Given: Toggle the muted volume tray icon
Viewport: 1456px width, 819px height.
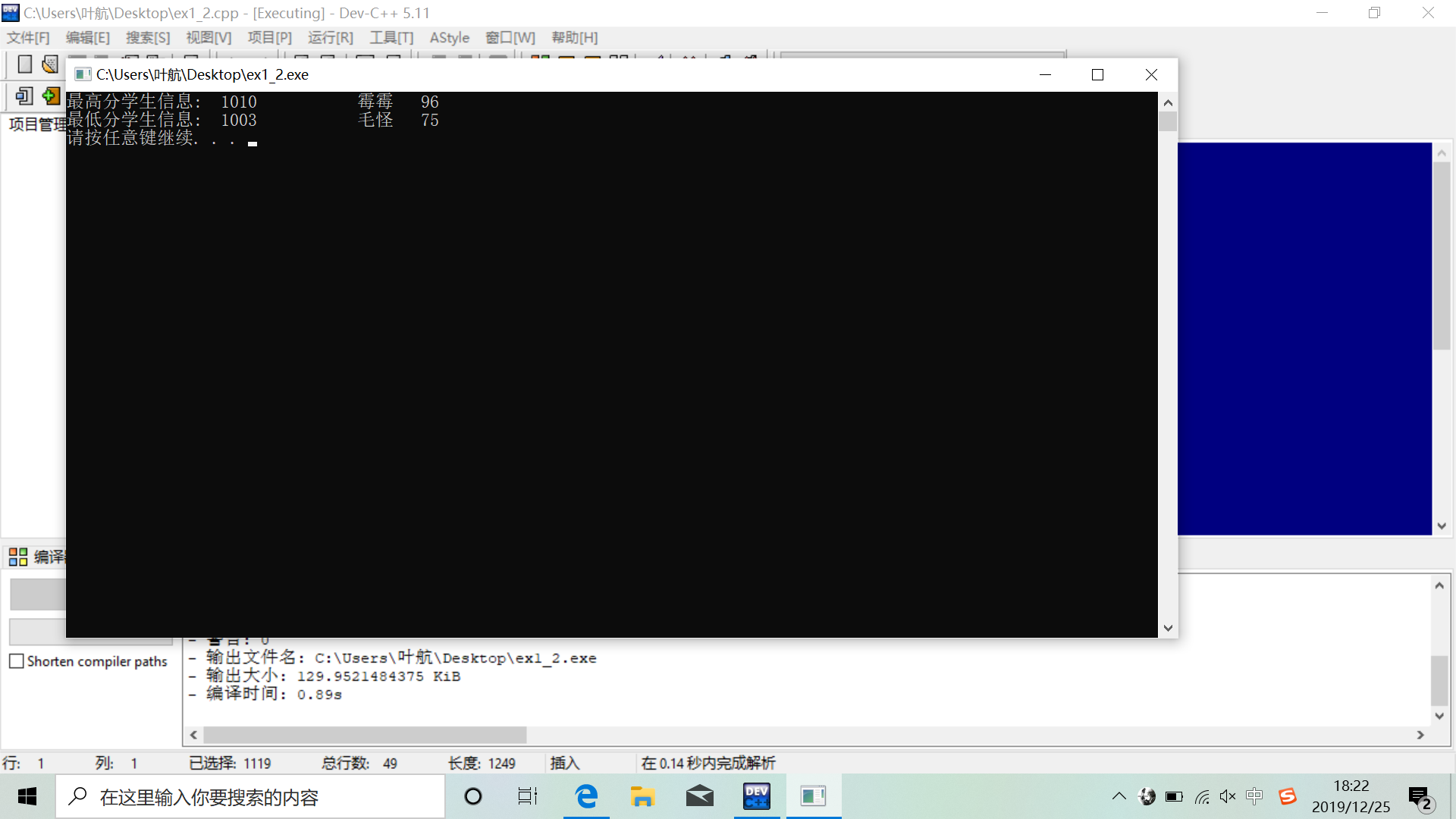Looking at the screenshot, I should point(1228,796).
